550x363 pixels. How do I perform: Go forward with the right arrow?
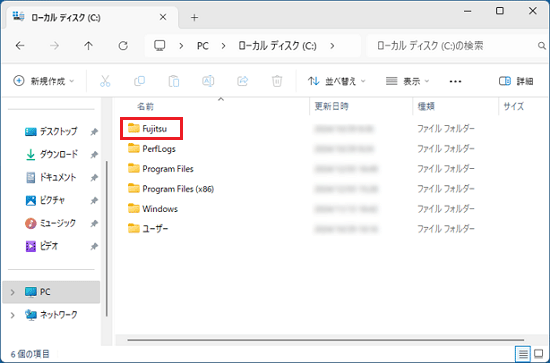54,46
